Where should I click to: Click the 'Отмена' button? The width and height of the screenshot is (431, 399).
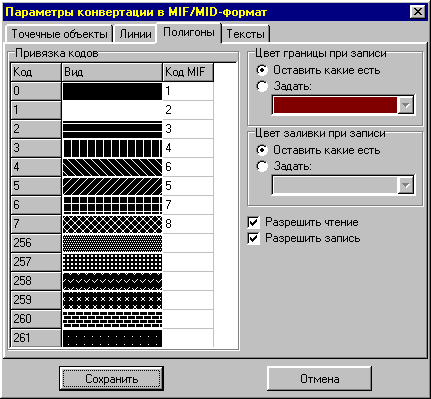pyautogui.click(x=319, y=379)
